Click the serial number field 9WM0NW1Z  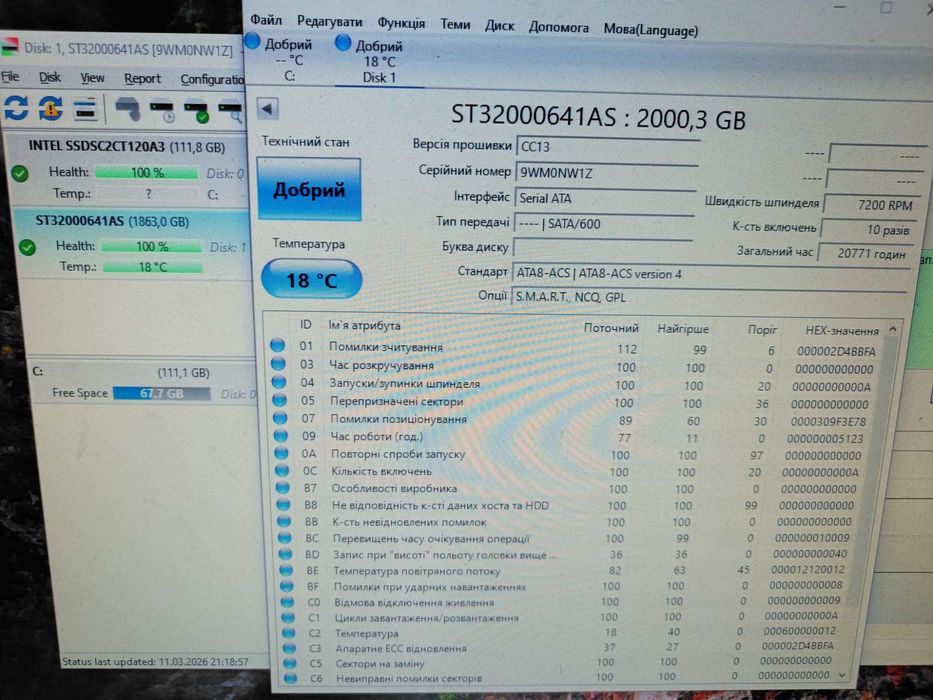(x=607, y=173)
